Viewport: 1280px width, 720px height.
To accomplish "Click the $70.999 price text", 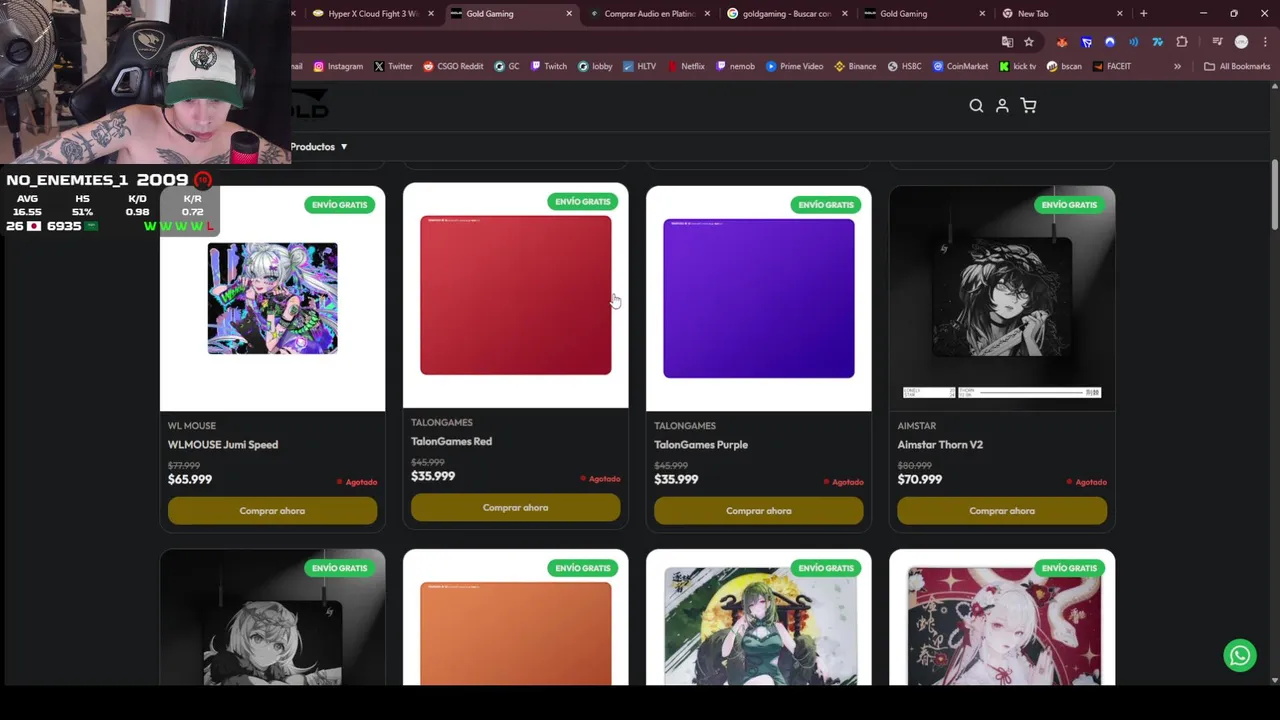I will coord(920,479).
